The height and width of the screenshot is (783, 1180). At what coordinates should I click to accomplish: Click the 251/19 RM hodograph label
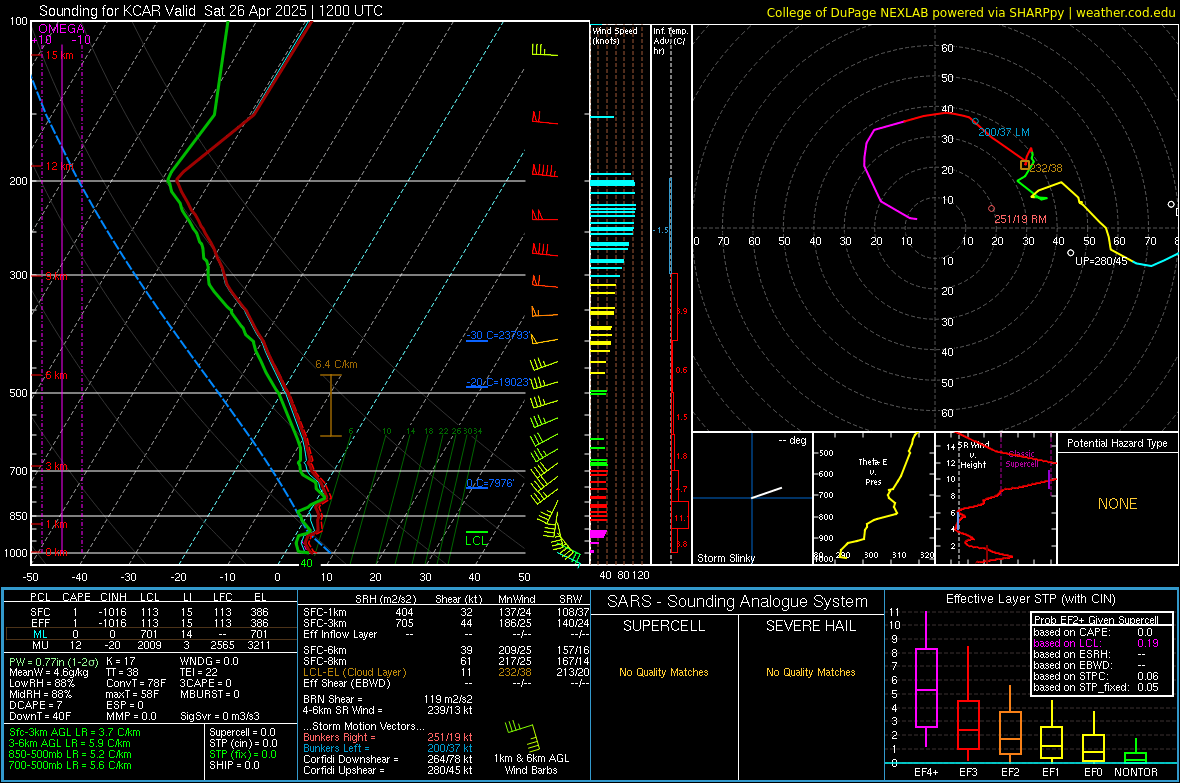[x=1020, y=220]
